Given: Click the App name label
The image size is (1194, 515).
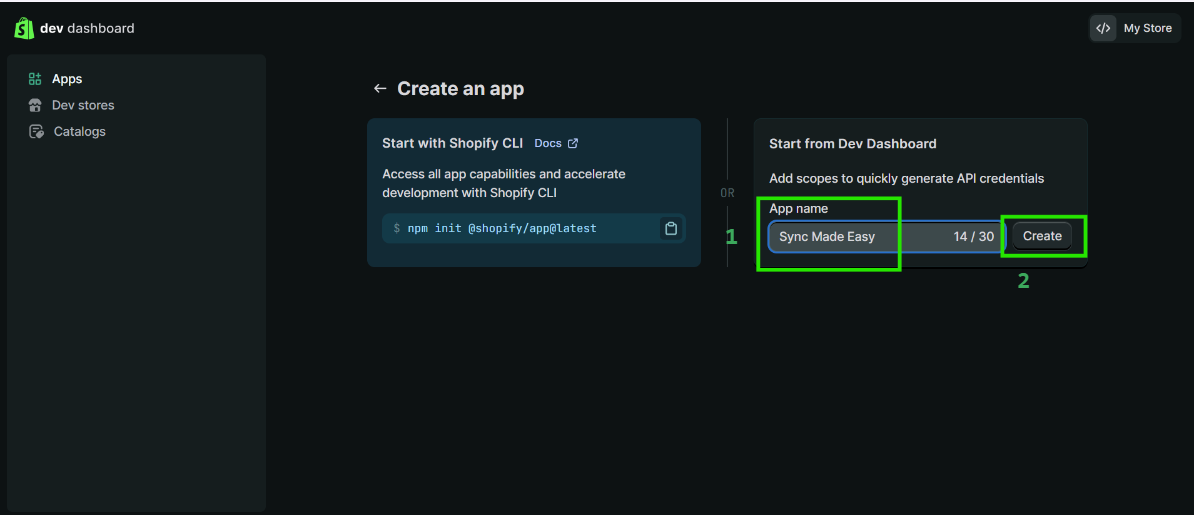Looking at the screenshot, I should click(798, 209).
